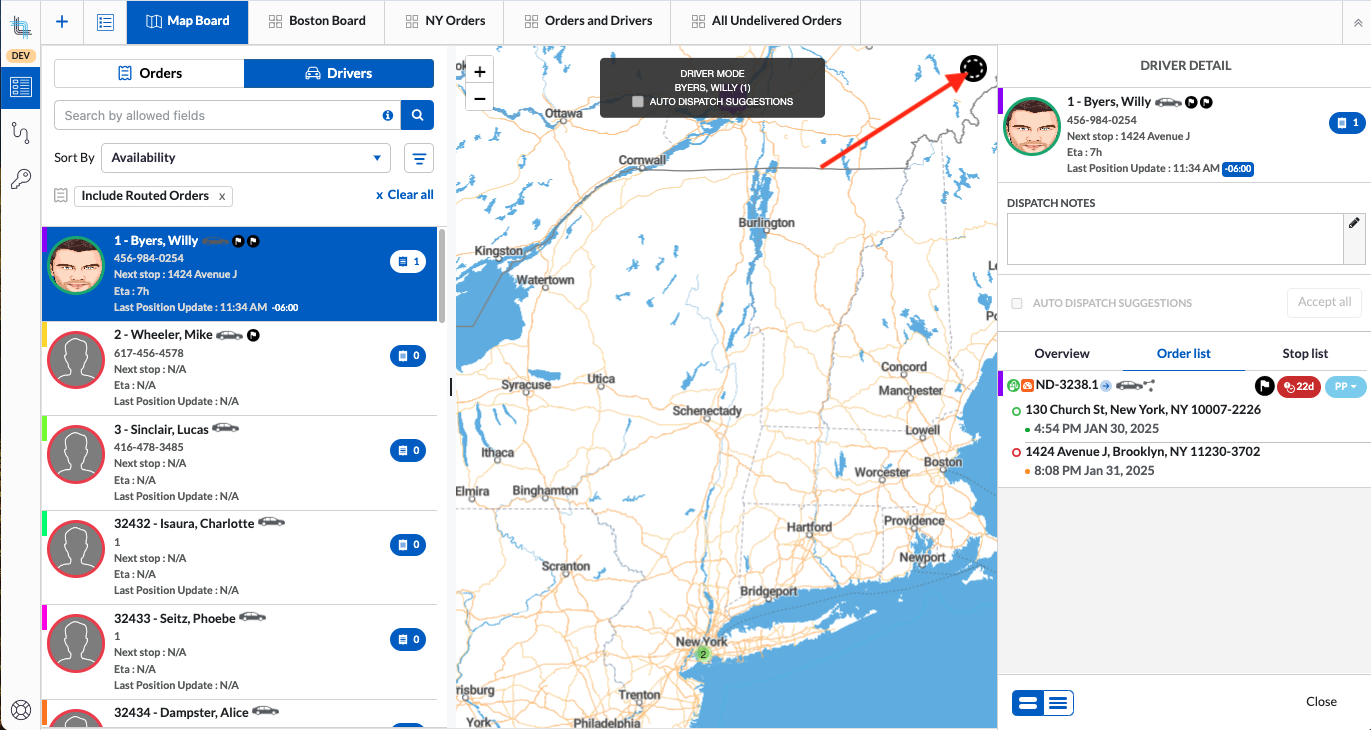Screen dimensions: 1371x730
Task: Click the 1424 Avenue J delivery address
Action: [x=1143, y=452]
